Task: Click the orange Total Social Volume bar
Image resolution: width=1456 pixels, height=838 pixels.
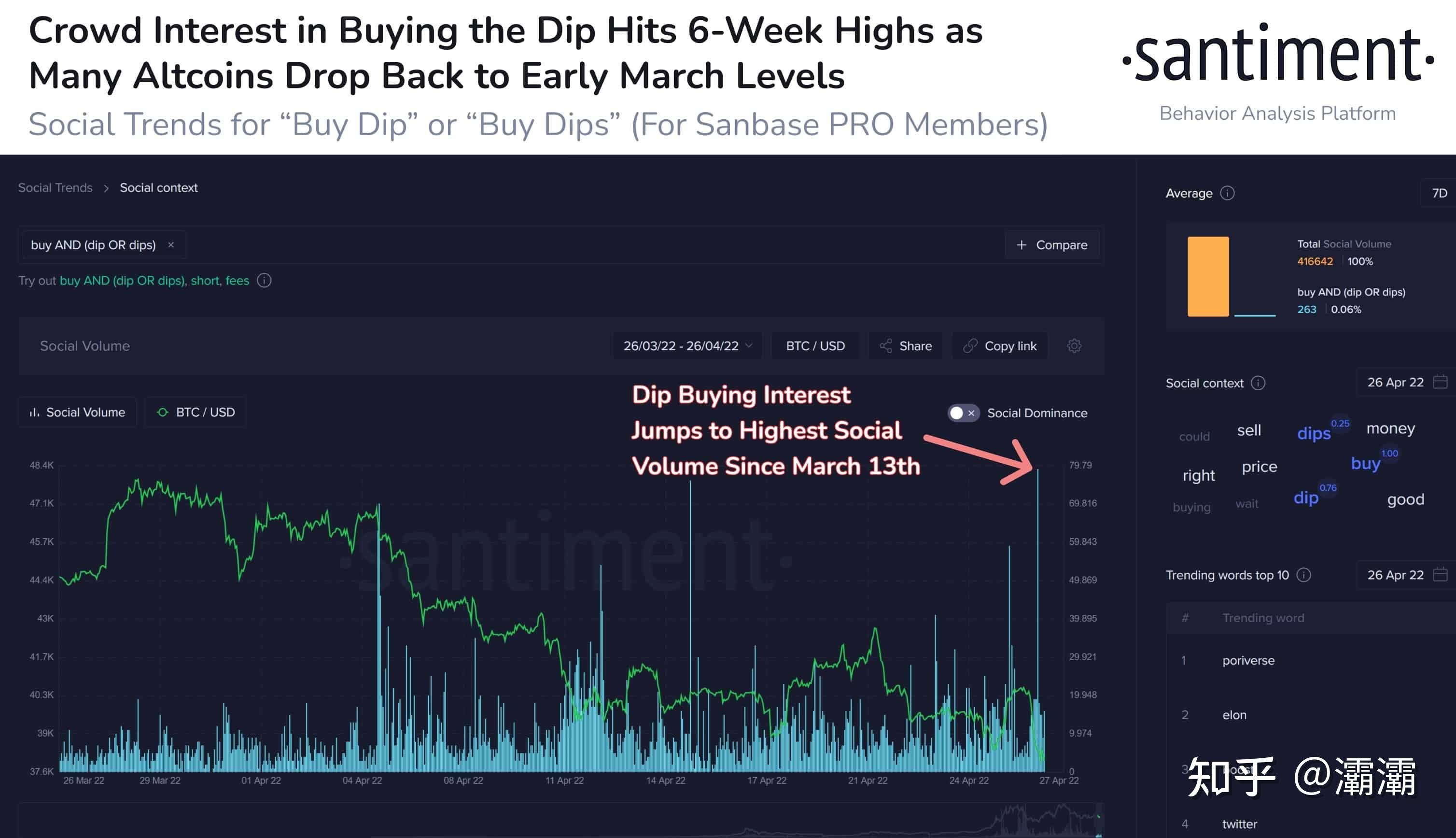Action: pos(1208,276)
